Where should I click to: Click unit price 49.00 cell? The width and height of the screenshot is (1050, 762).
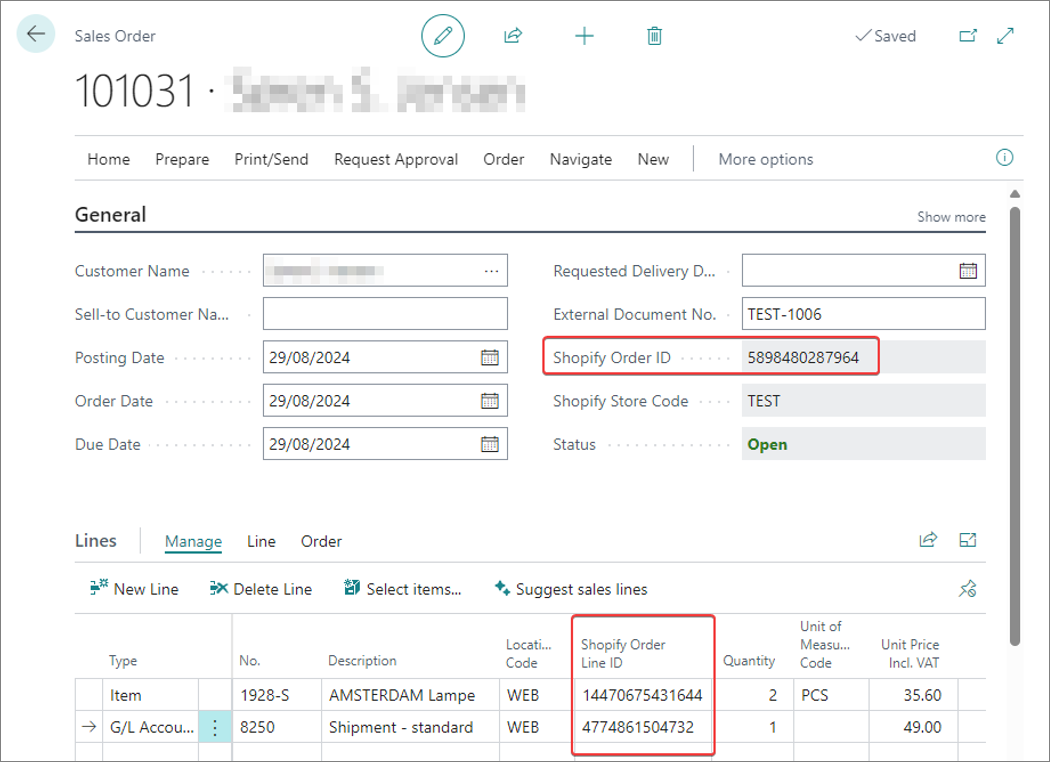click(913, 727)
